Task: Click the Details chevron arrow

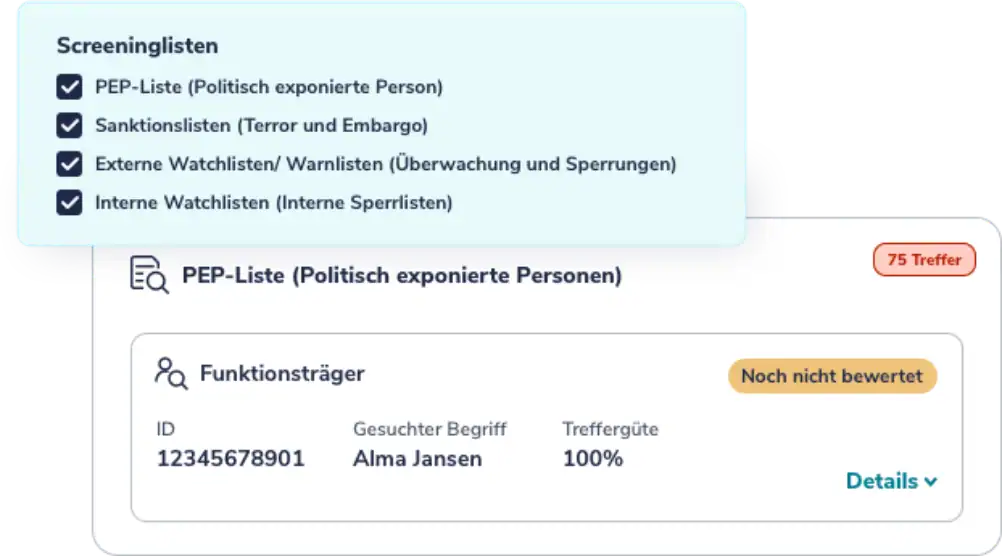Action: point(931,482)
